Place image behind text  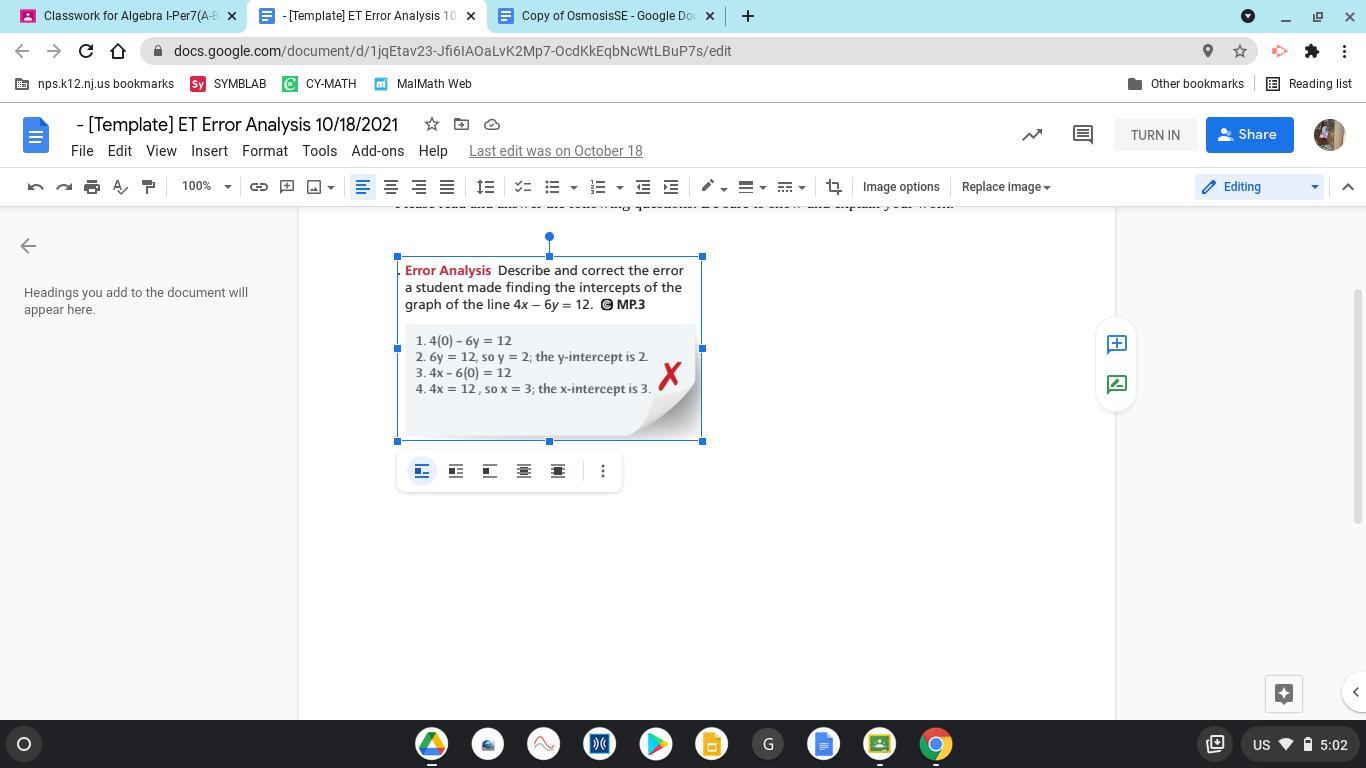tap(524, 471)
